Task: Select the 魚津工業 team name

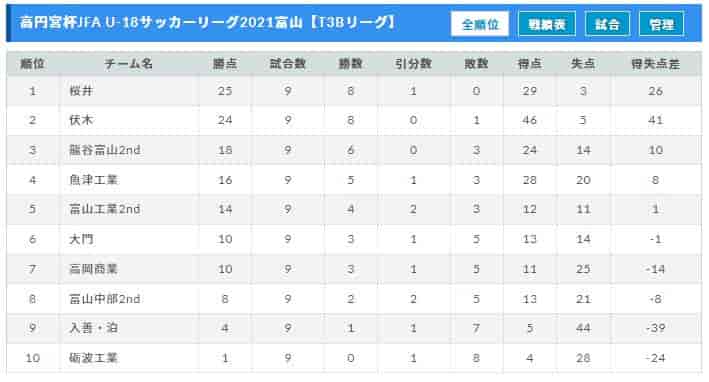Action: click(x=93, y=180)
